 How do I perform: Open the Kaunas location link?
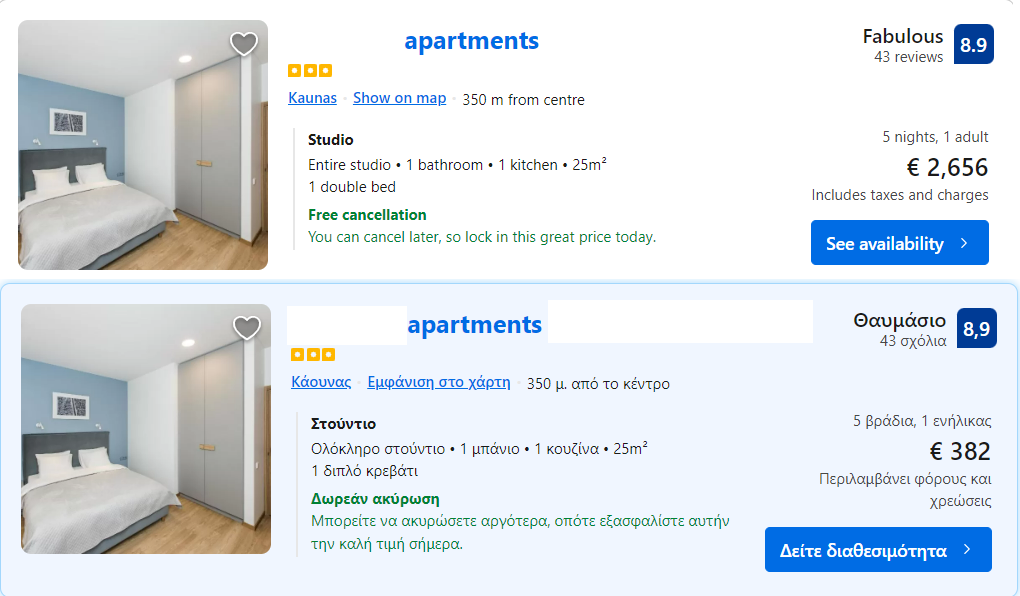pyautogui.click(x=312, y=98)
